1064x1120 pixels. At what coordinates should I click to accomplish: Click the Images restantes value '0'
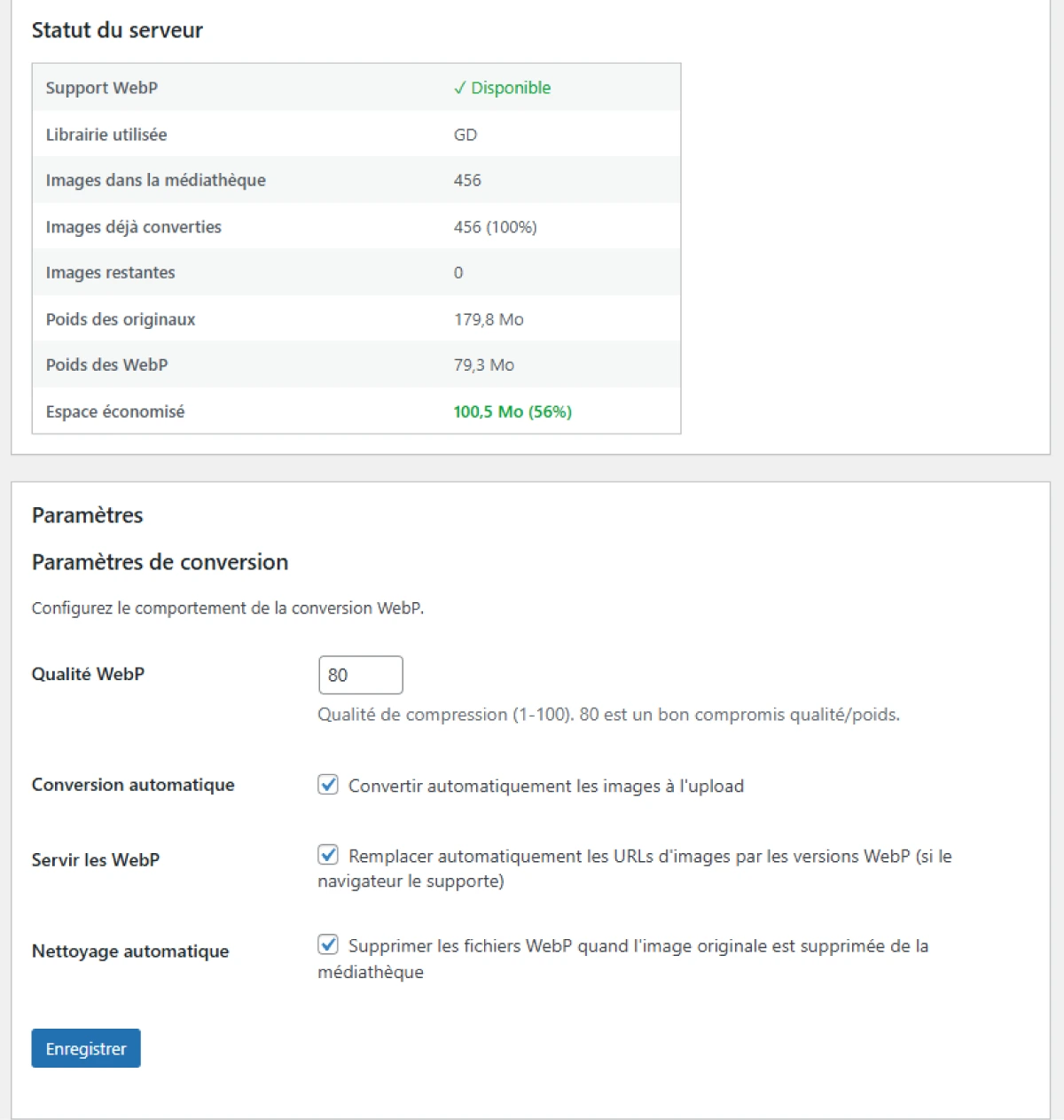click(x=458, y=272)
